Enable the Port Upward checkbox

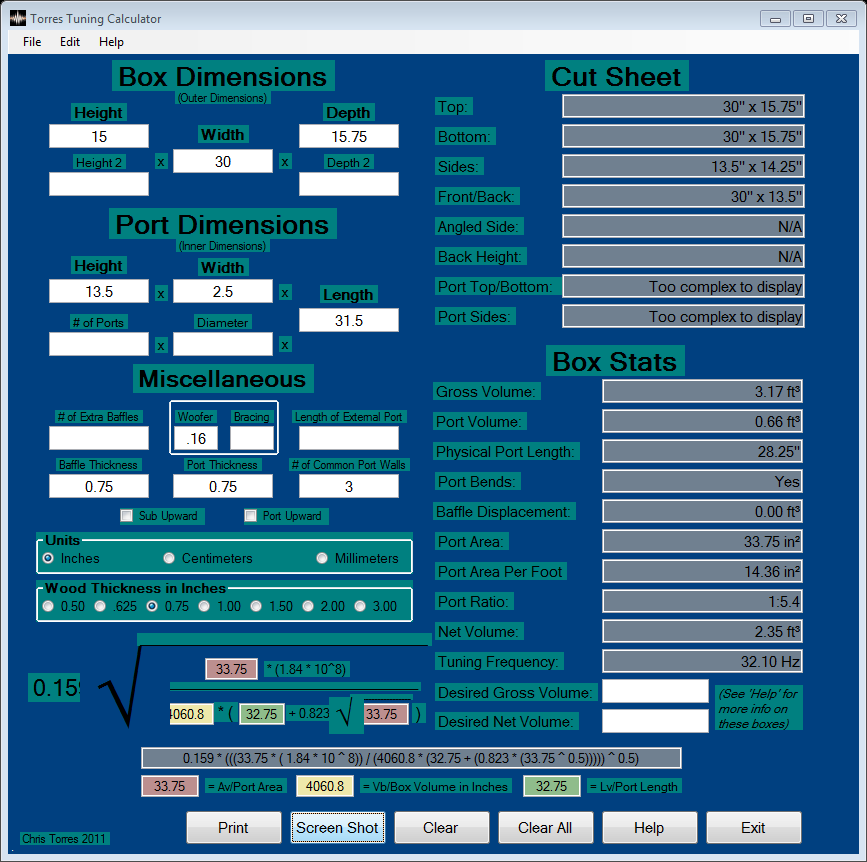tap(250, 516)
